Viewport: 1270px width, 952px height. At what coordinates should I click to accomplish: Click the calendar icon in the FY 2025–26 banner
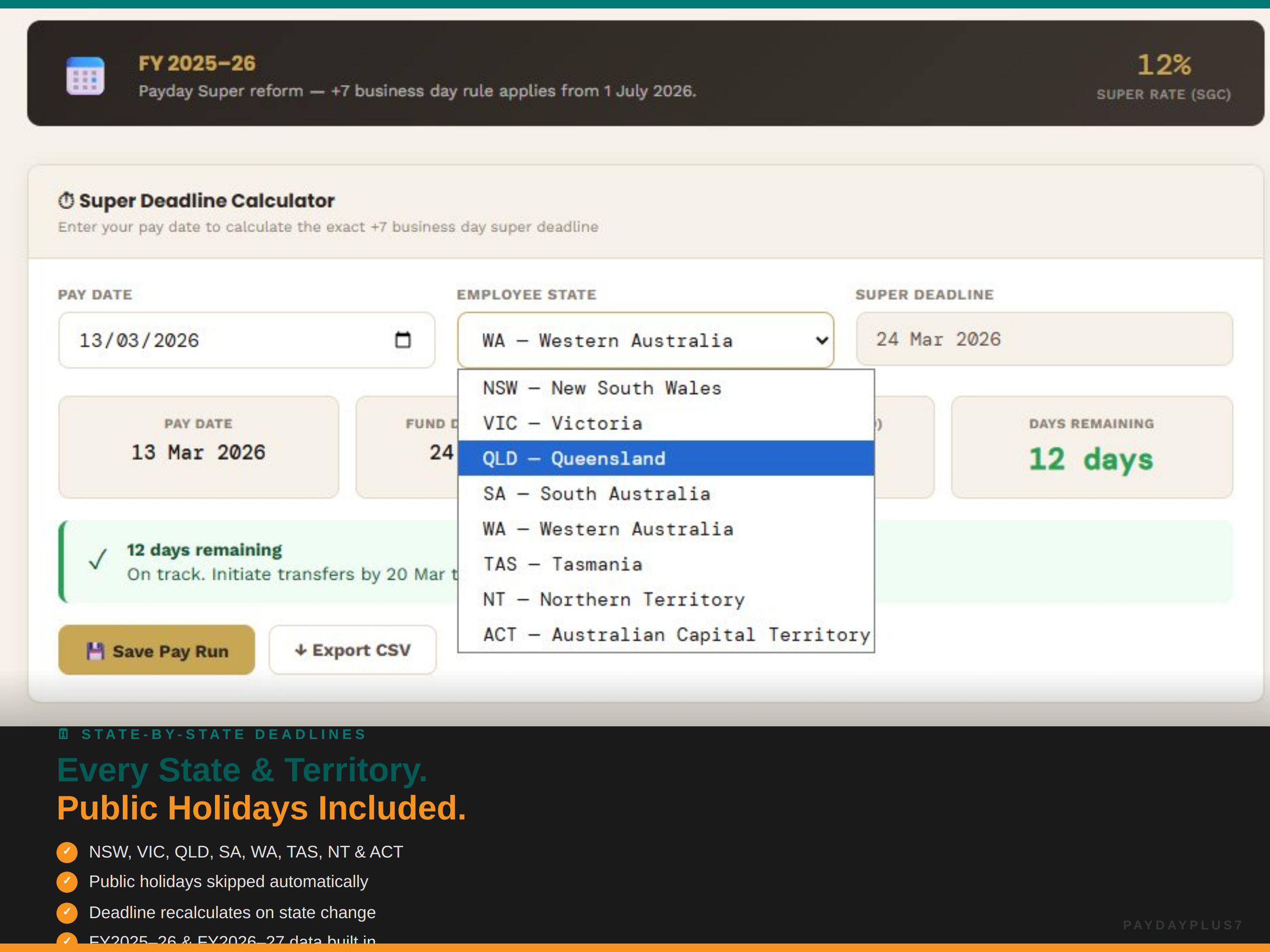click(86, 75)
